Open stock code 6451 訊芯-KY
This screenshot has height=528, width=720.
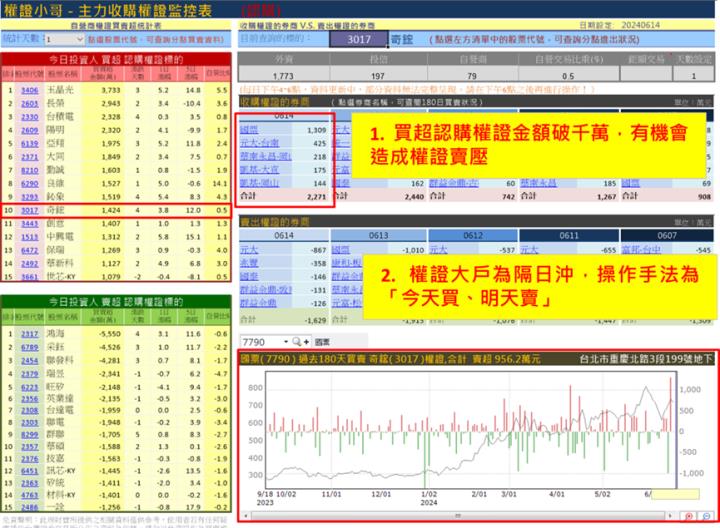pyautogui.click(x=30, y=471)
